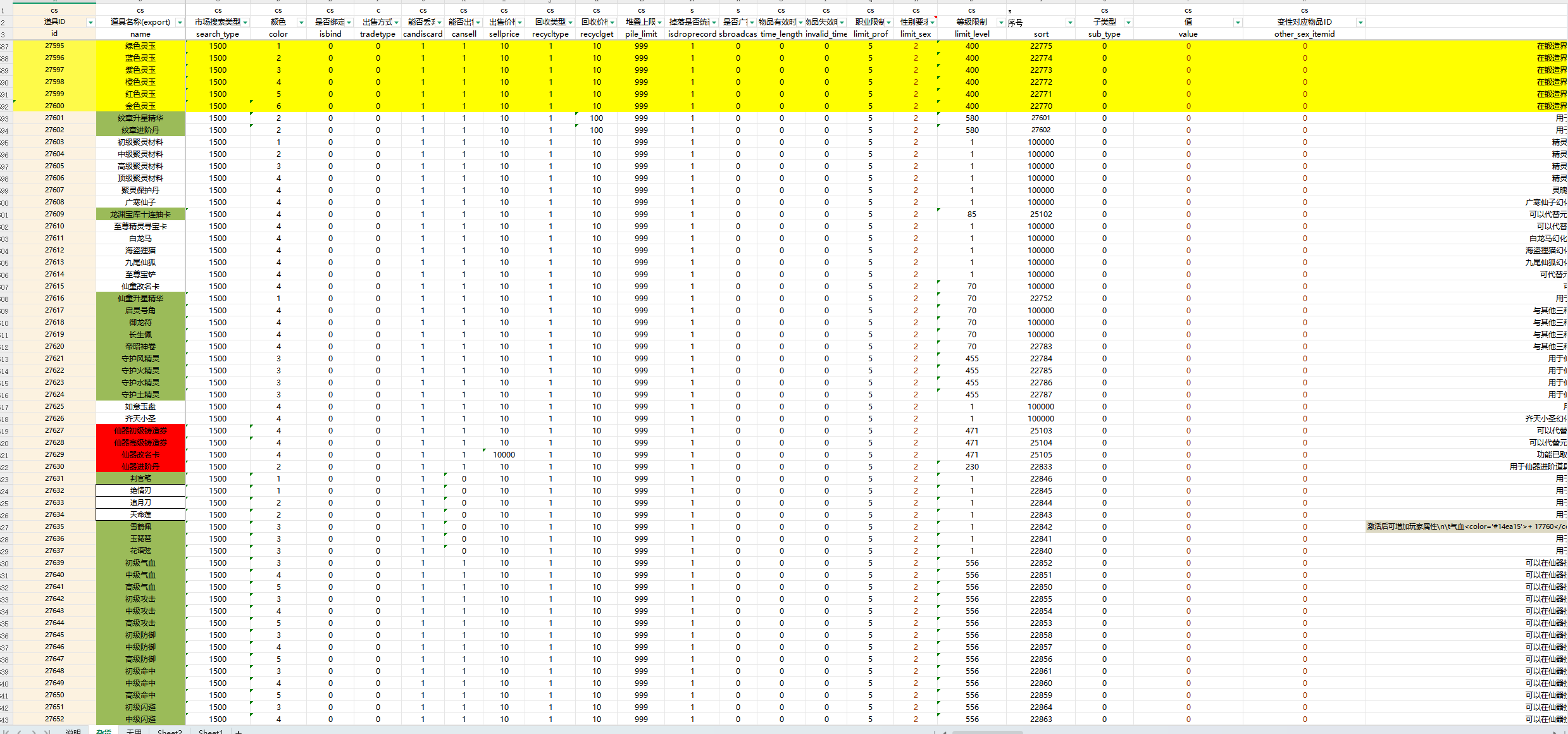Open filter dropdown for 道具ID column

[90, 22]
